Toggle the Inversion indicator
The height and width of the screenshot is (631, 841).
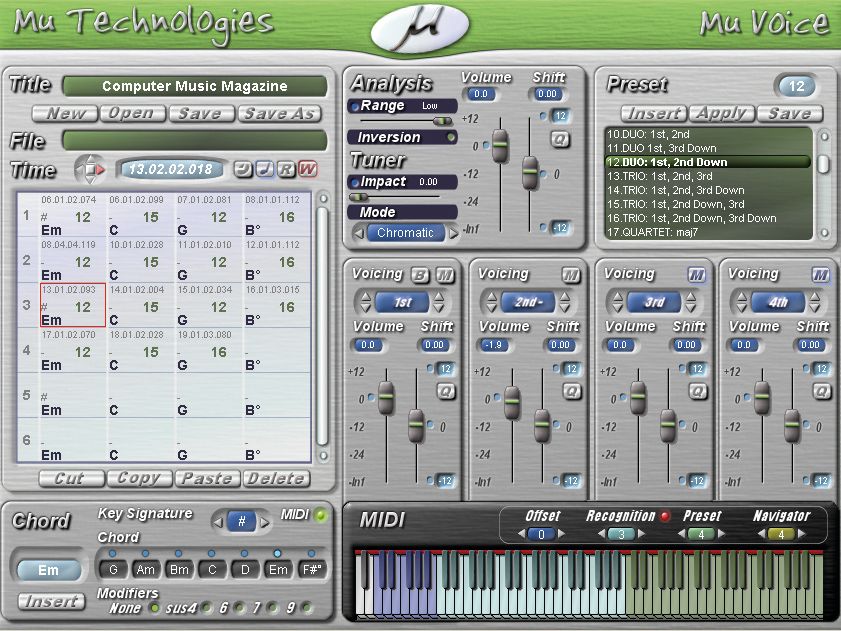click(451, 137)
